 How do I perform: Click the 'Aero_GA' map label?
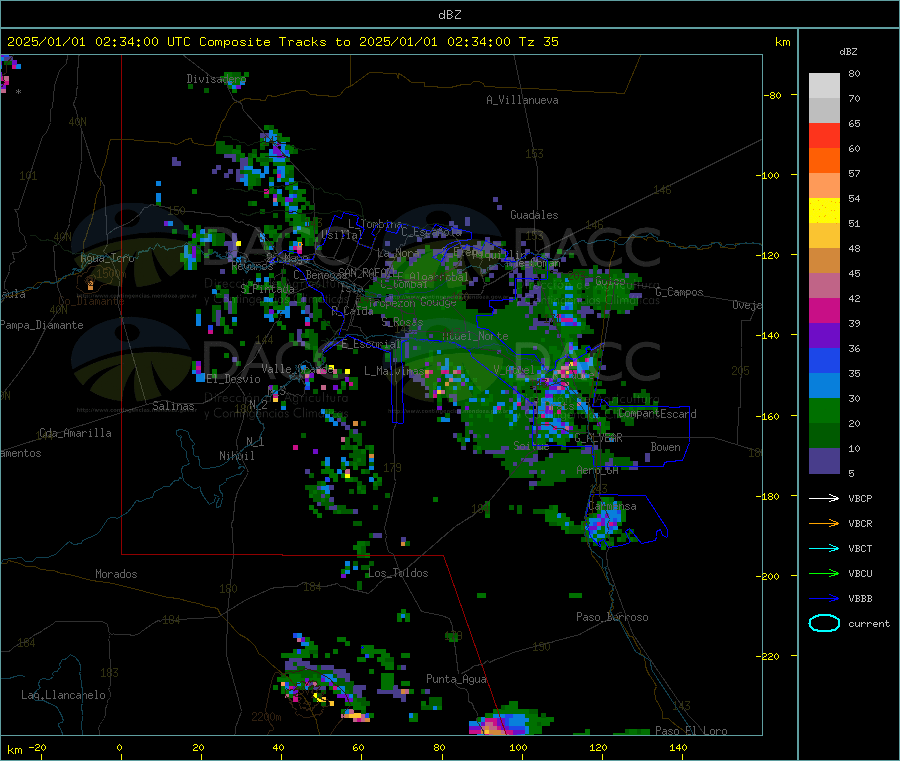[598, 470]
